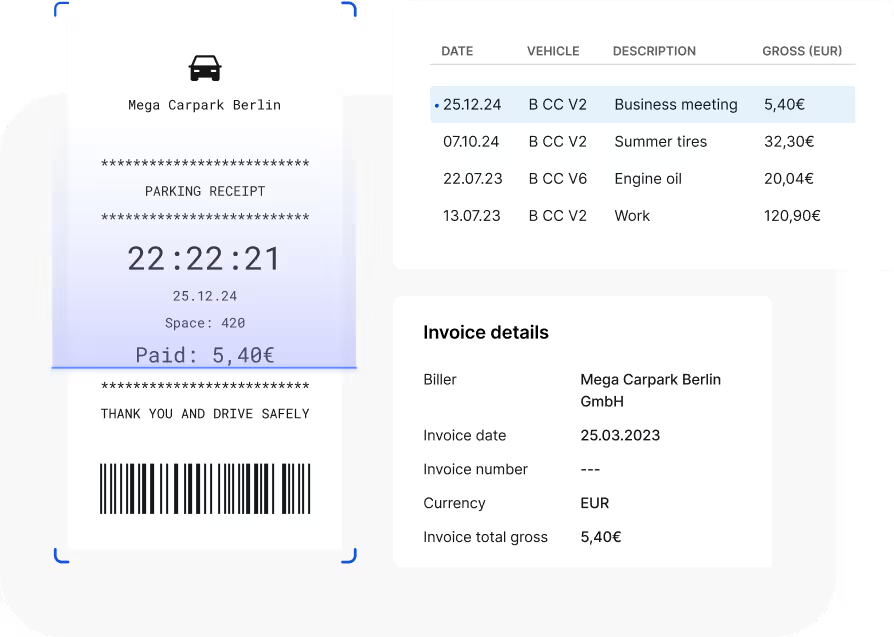This screenshot has width=894, height=637.
Task: Click the Currency label
Action: click(x=454, y=503)
